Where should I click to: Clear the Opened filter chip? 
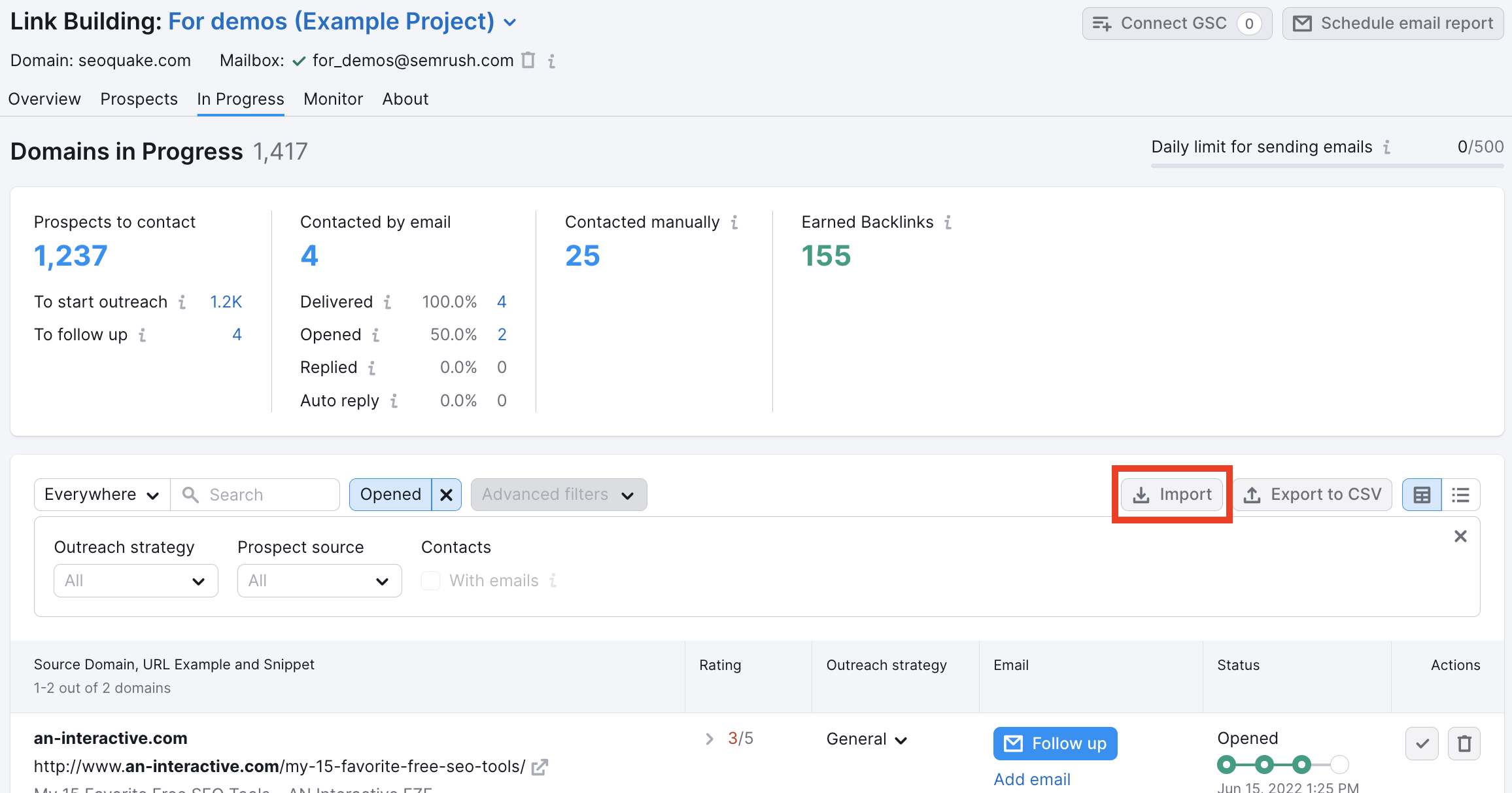[x=447, y=494]
